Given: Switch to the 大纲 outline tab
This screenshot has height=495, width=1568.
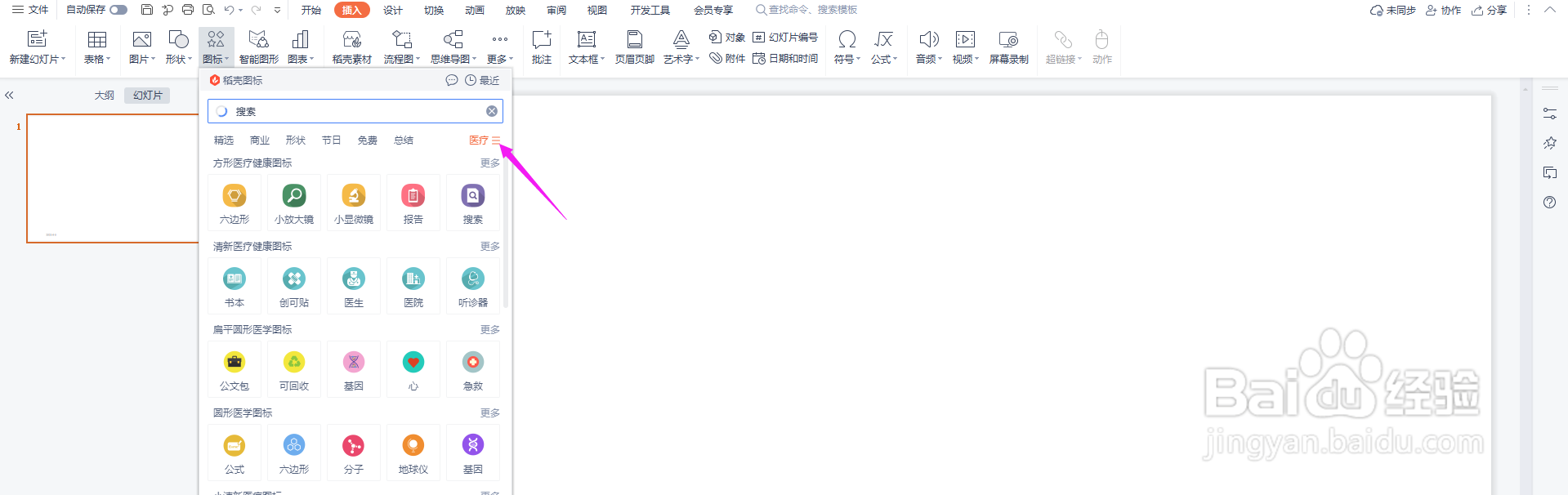Looking at the screenshot, I should click(x=105, y=96).
